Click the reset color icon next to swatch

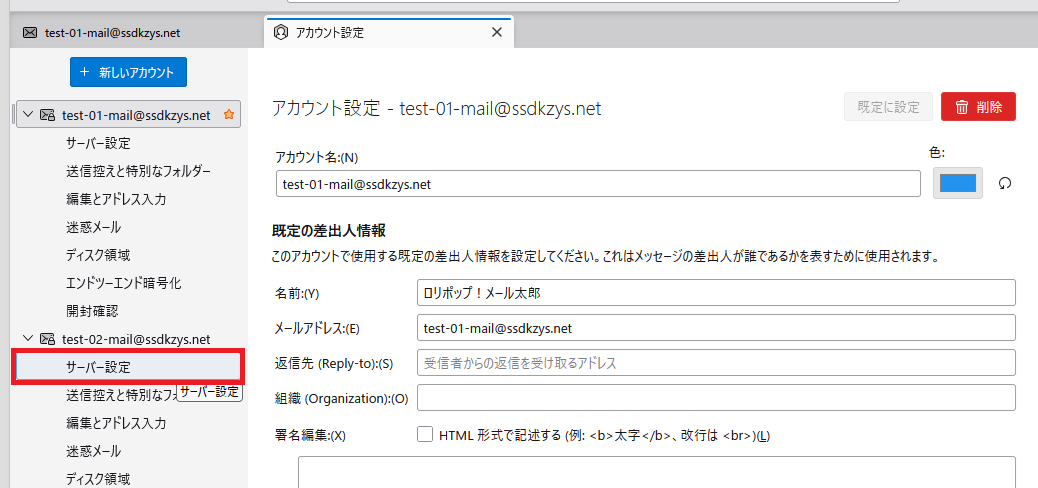(x=1005, y=184)
